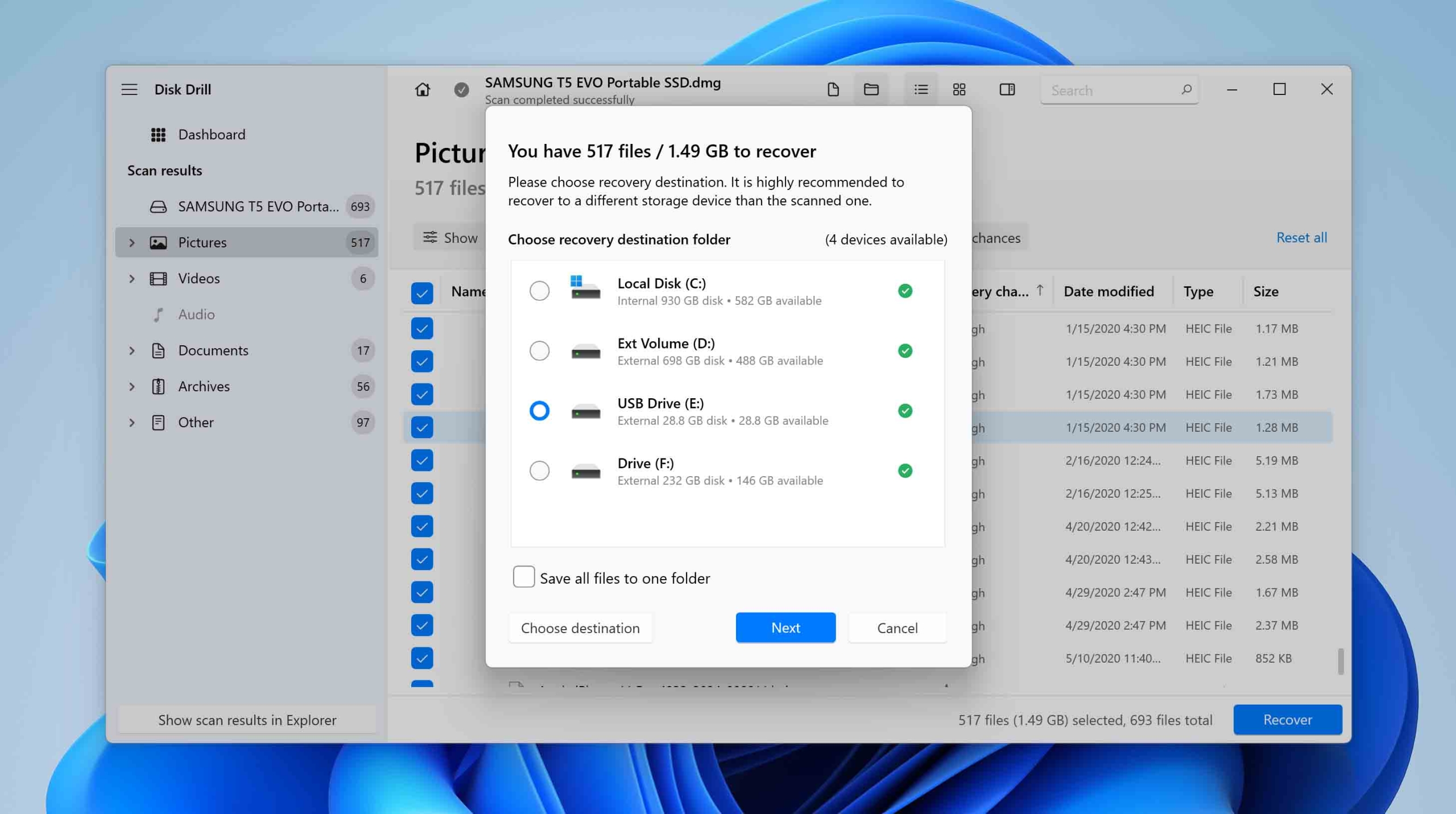Screen dimensions: 1456x814
Task: Choose Ext Volume (D:) radio button
Action: tap(539, 350)
